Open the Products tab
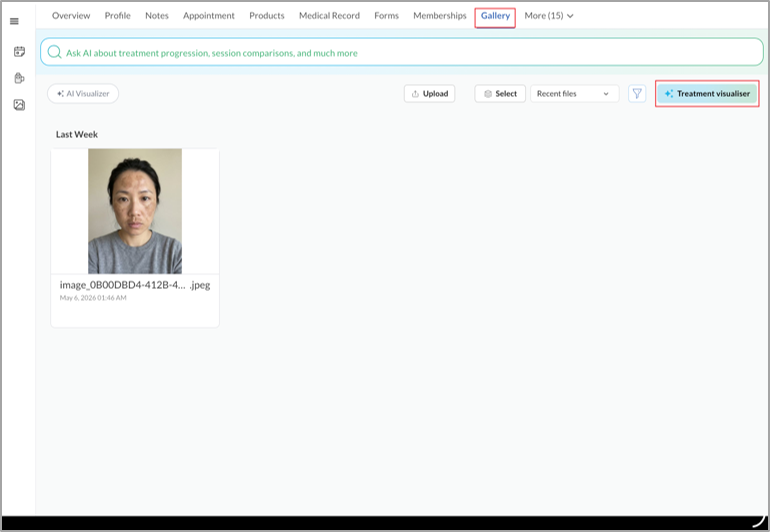Viewport: 770px width, 532px height. (267, 16)
